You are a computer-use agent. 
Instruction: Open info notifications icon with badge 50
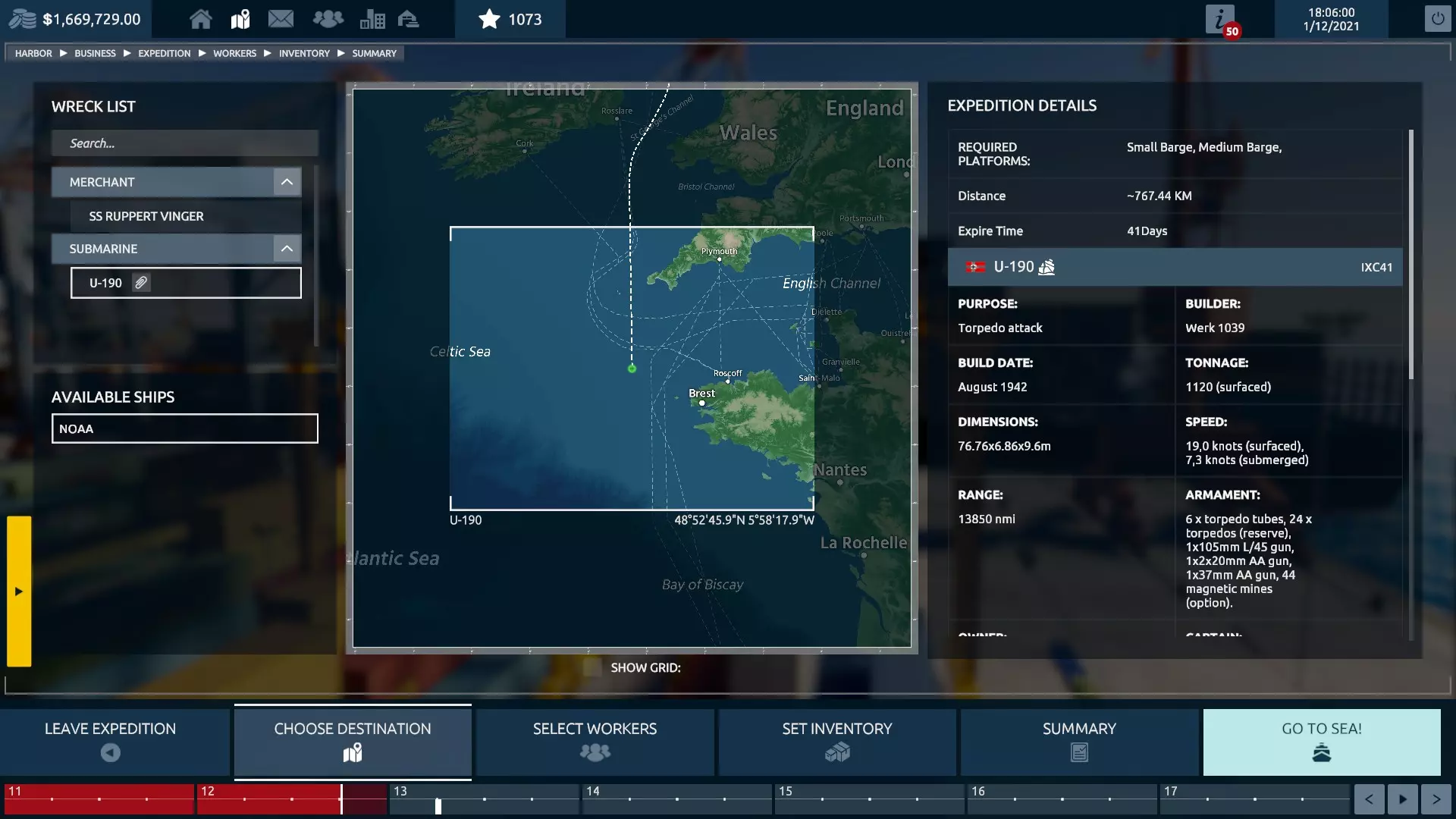pyautogui.click(x=1220, y=20)
